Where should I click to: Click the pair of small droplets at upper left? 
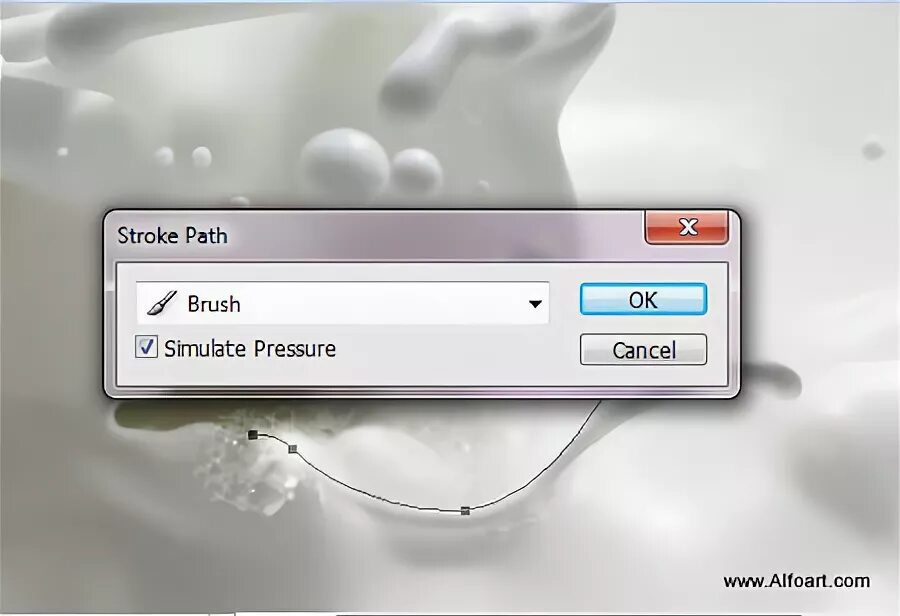tap(183, 156)
